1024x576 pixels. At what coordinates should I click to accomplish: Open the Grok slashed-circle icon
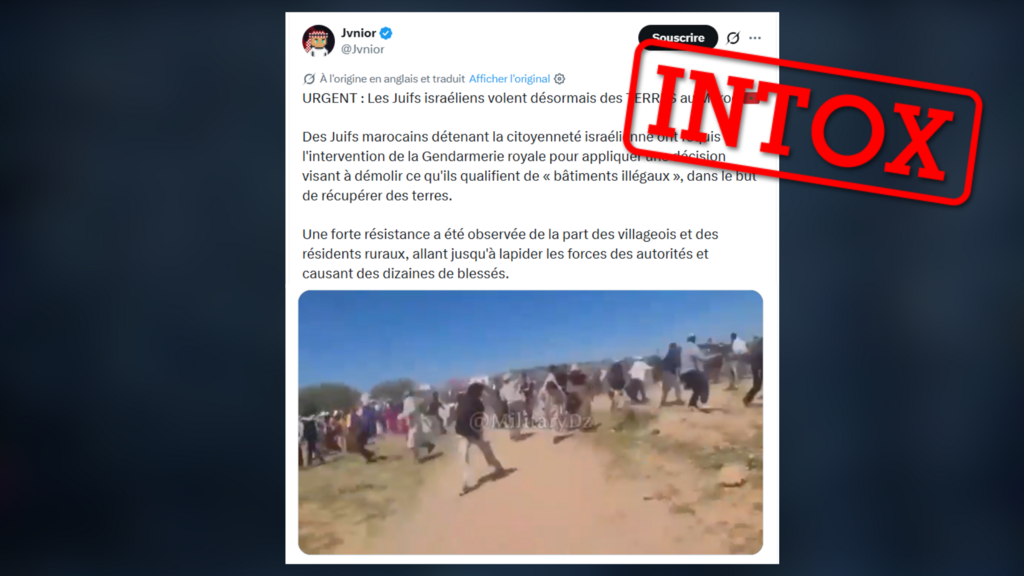click(x=733, y=38)
